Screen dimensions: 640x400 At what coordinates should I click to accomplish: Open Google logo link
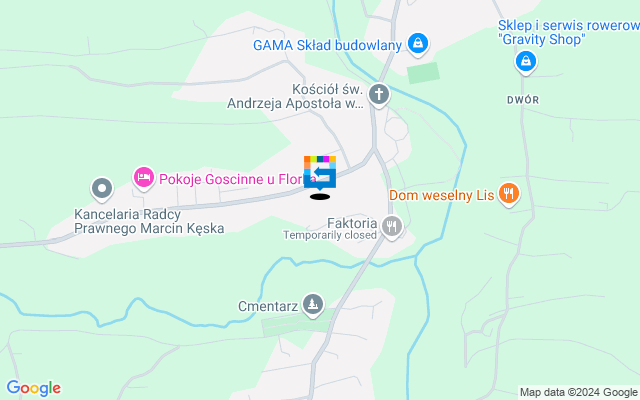(33, 388)
